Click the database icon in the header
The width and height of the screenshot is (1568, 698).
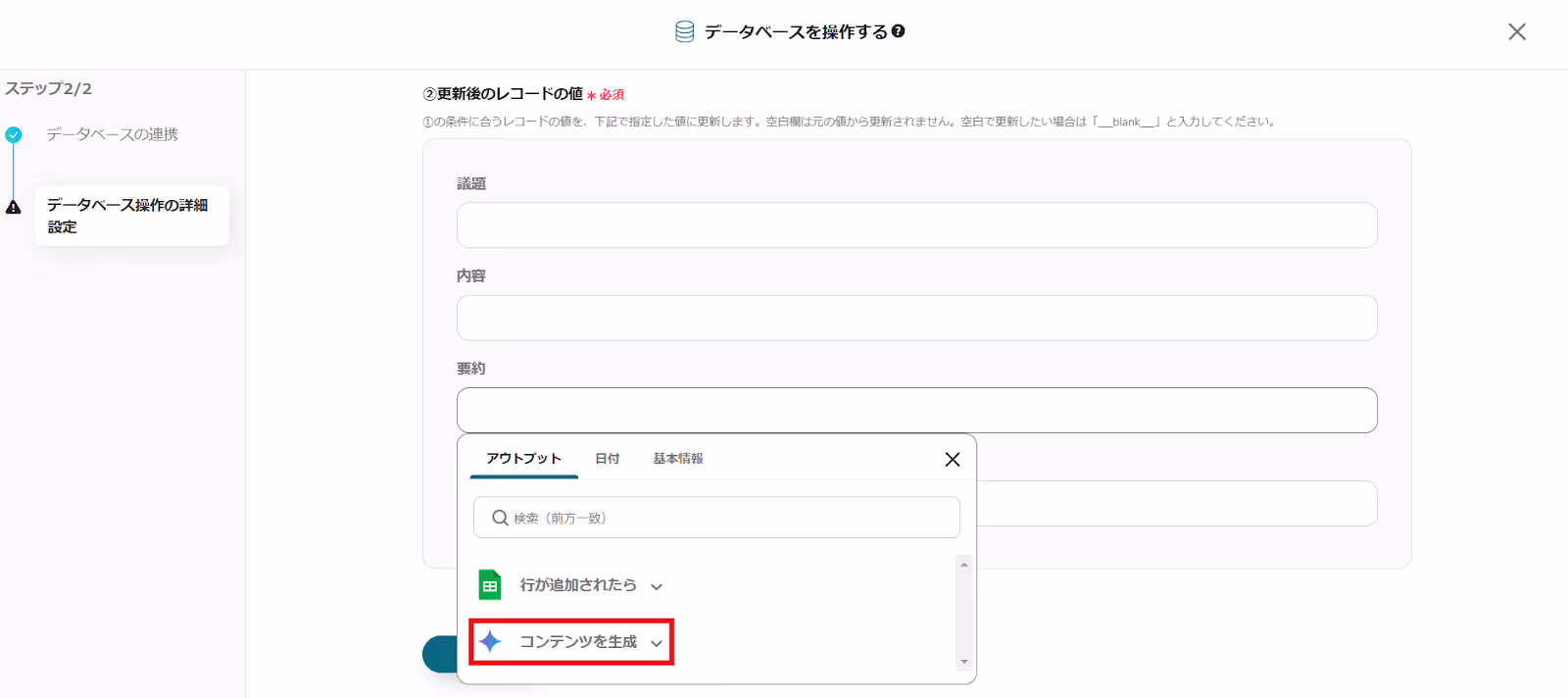point(685,32)
